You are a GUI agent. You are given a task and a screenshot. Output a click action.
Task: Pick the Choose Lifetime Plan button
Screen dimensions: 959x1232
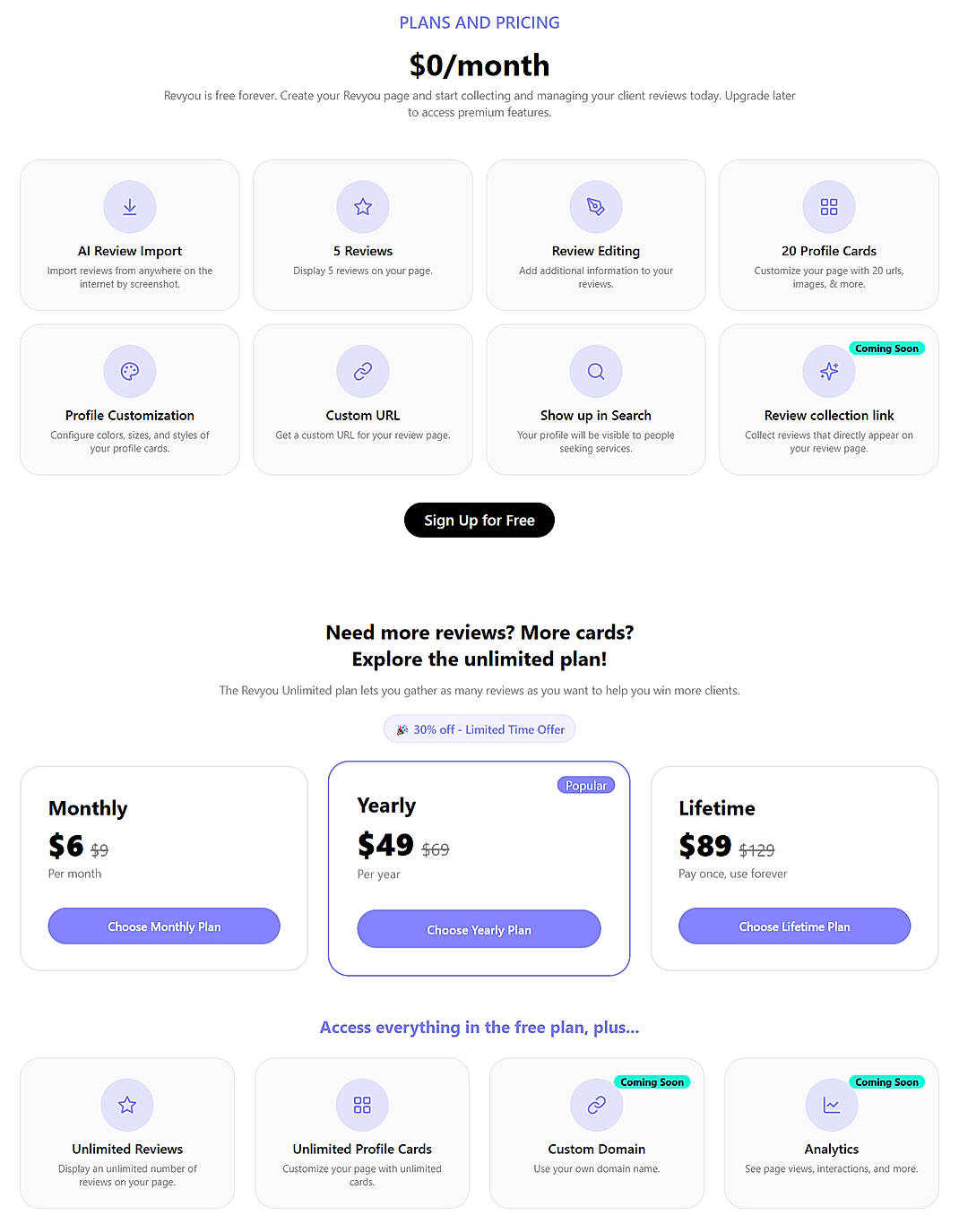coord(794,926)
